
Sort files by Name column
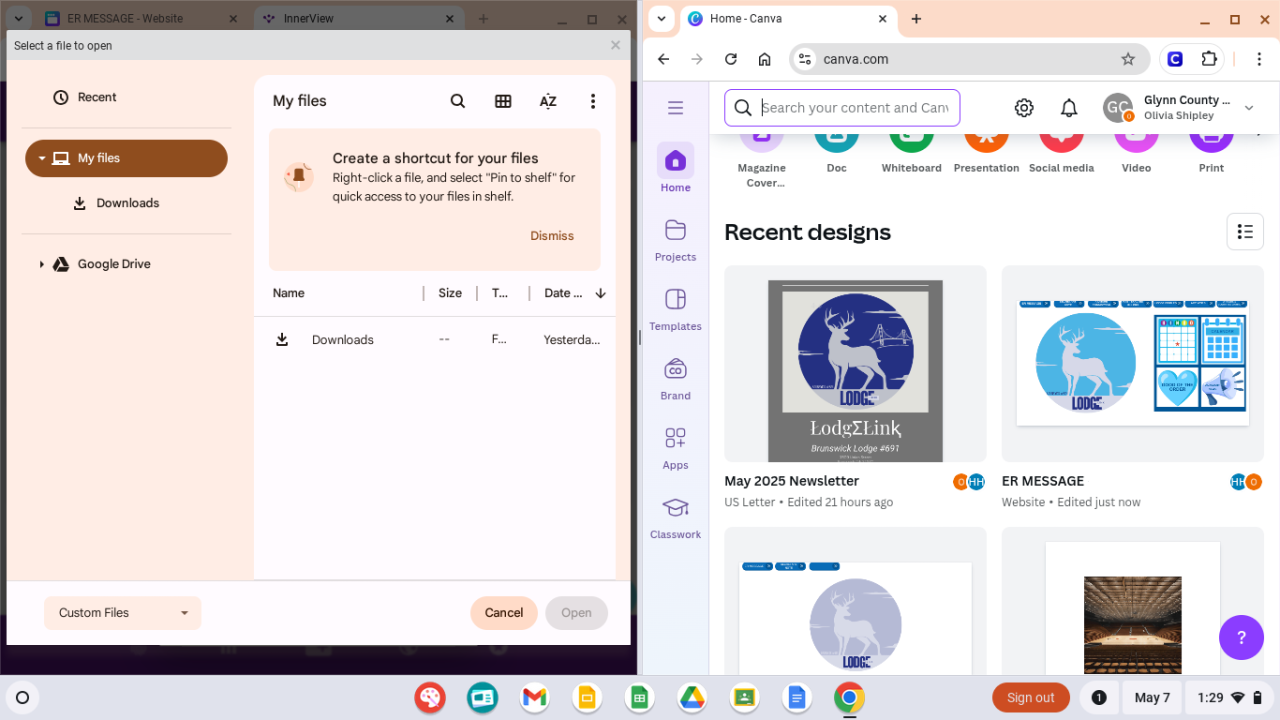coord(289,293)
